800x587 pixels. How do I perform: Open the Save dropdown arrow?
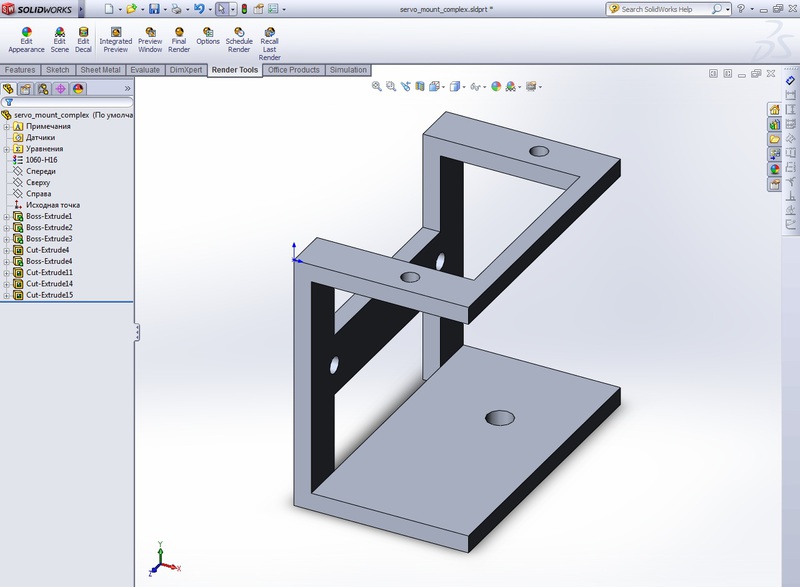point(165,9)
